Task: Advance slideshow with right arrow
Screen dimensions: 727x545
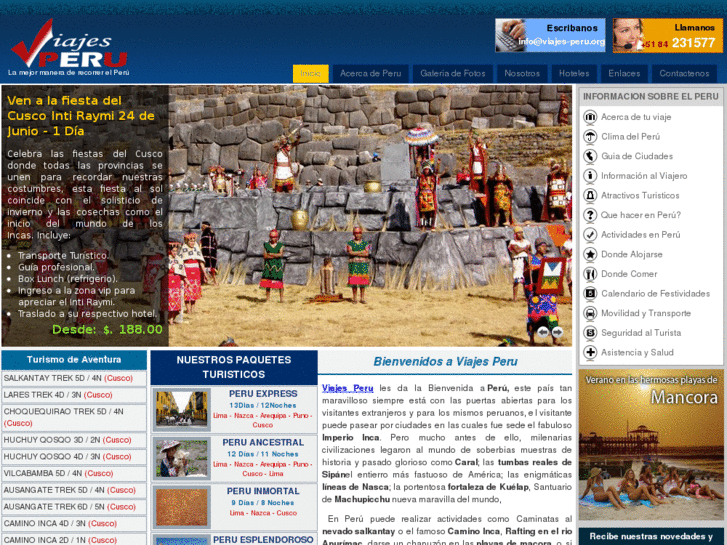Action: [557, 332]
